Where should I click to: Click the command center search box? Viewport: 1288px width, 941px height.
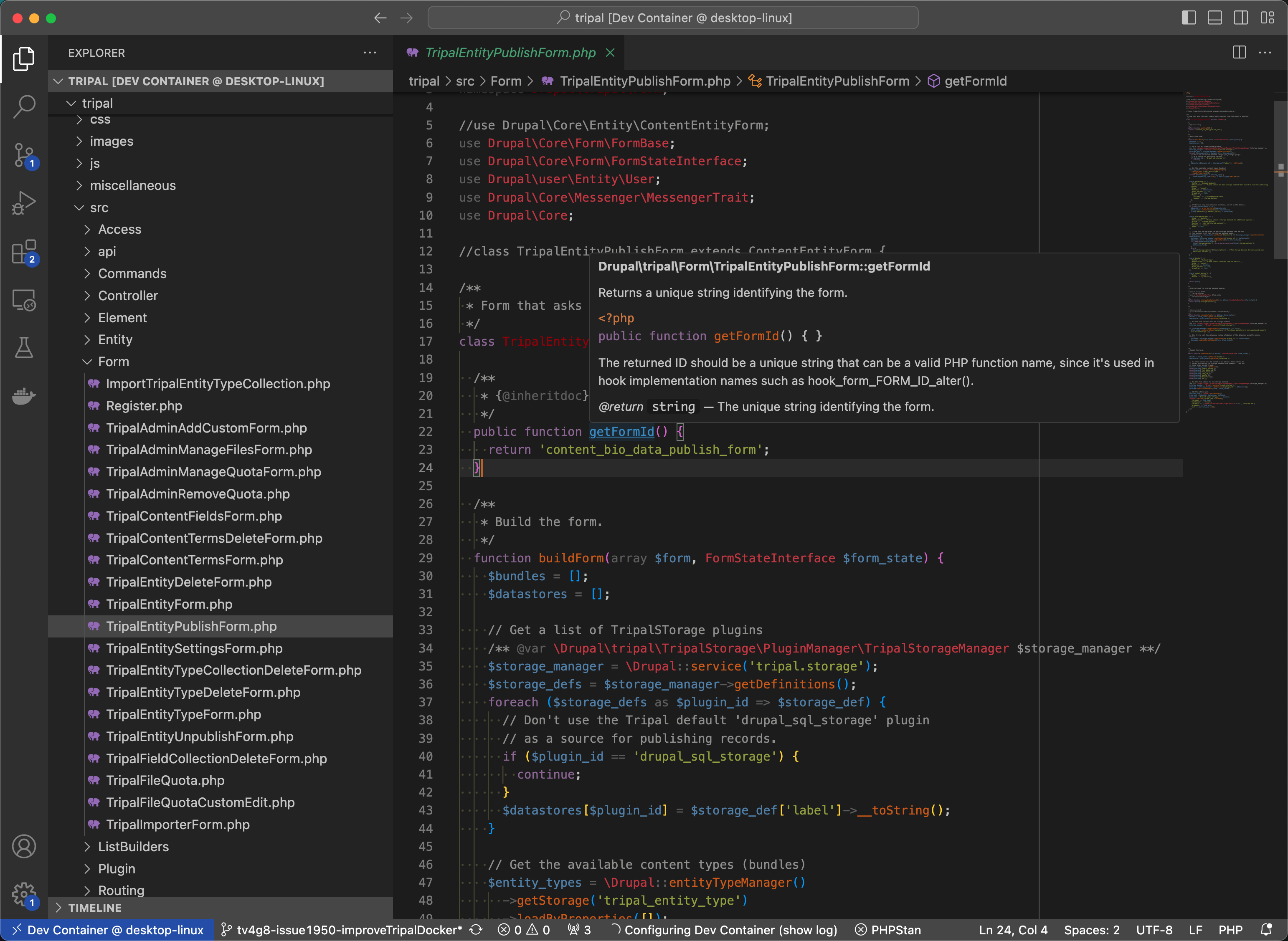coord(673,18)
